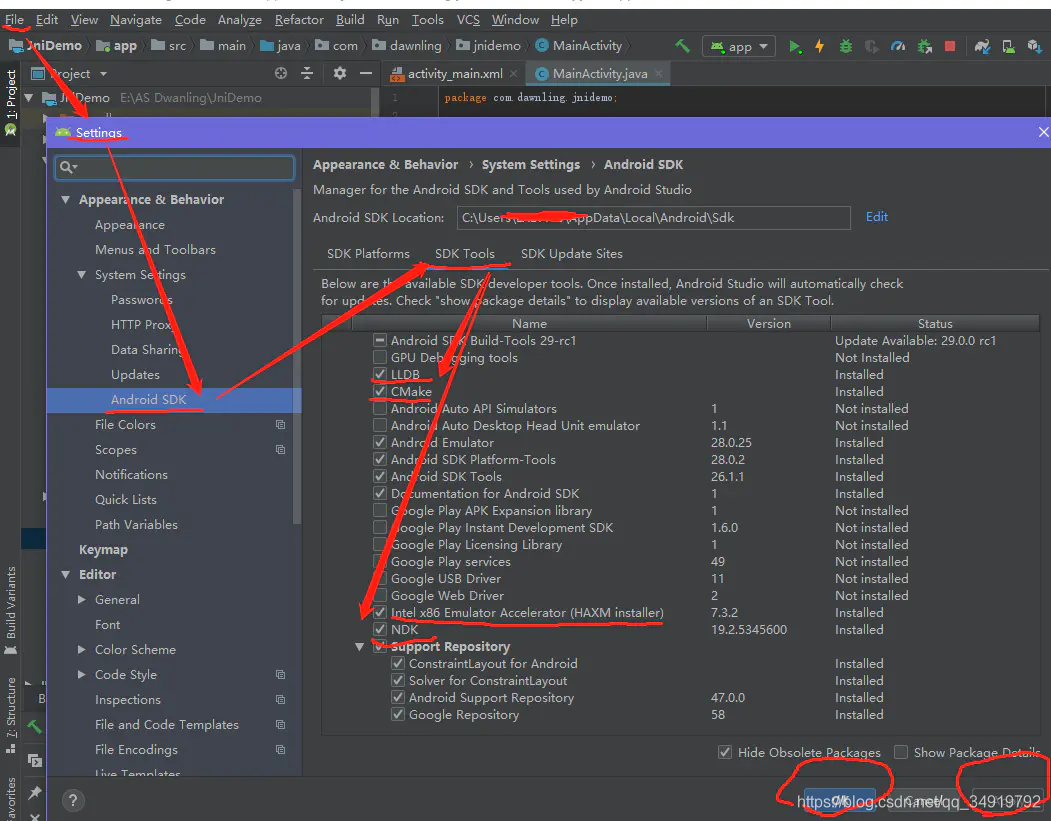Uncheck the Android Emulator checkbox

tap(380, 442)
